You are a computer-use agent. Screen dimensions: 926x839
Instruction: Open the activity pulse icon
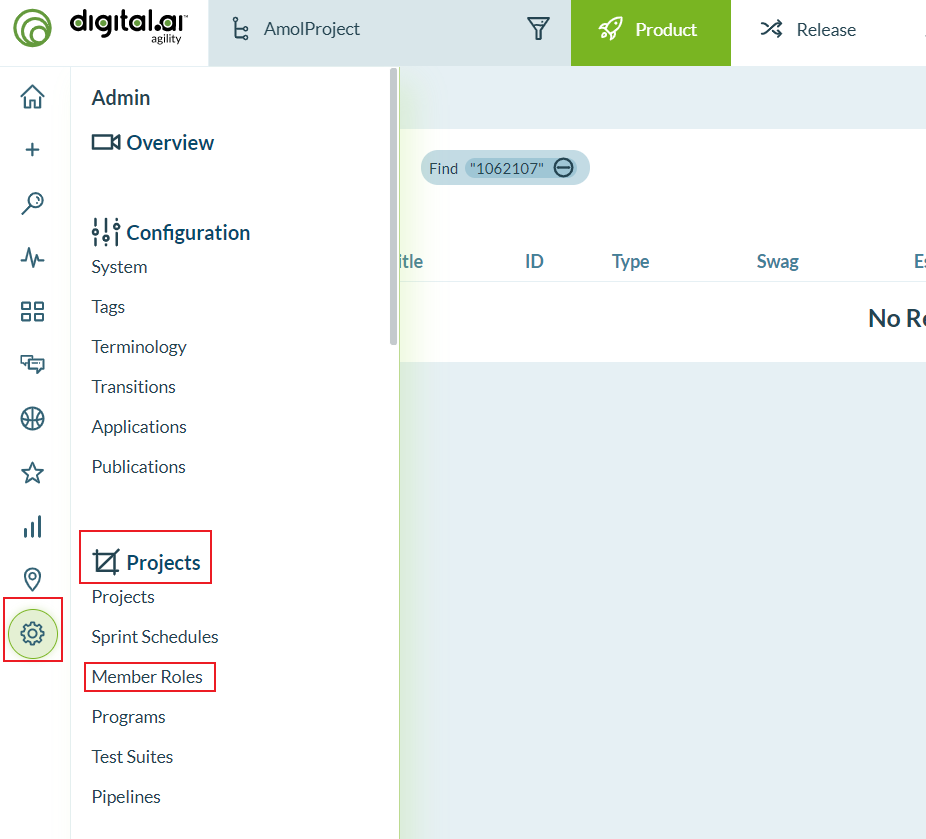tap(33, 258)
